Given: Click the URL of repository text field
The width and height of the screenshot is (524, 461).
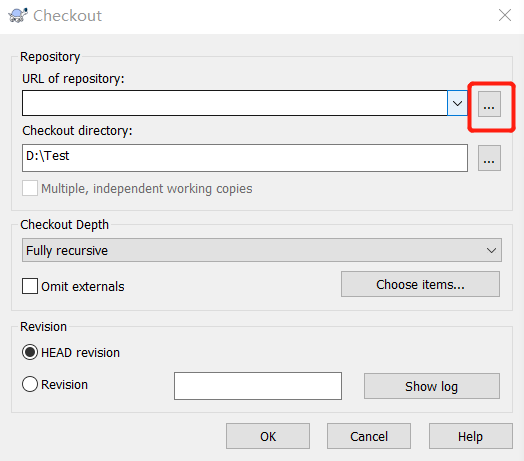Looking at the screenshot, I should (x=235, y=103).
